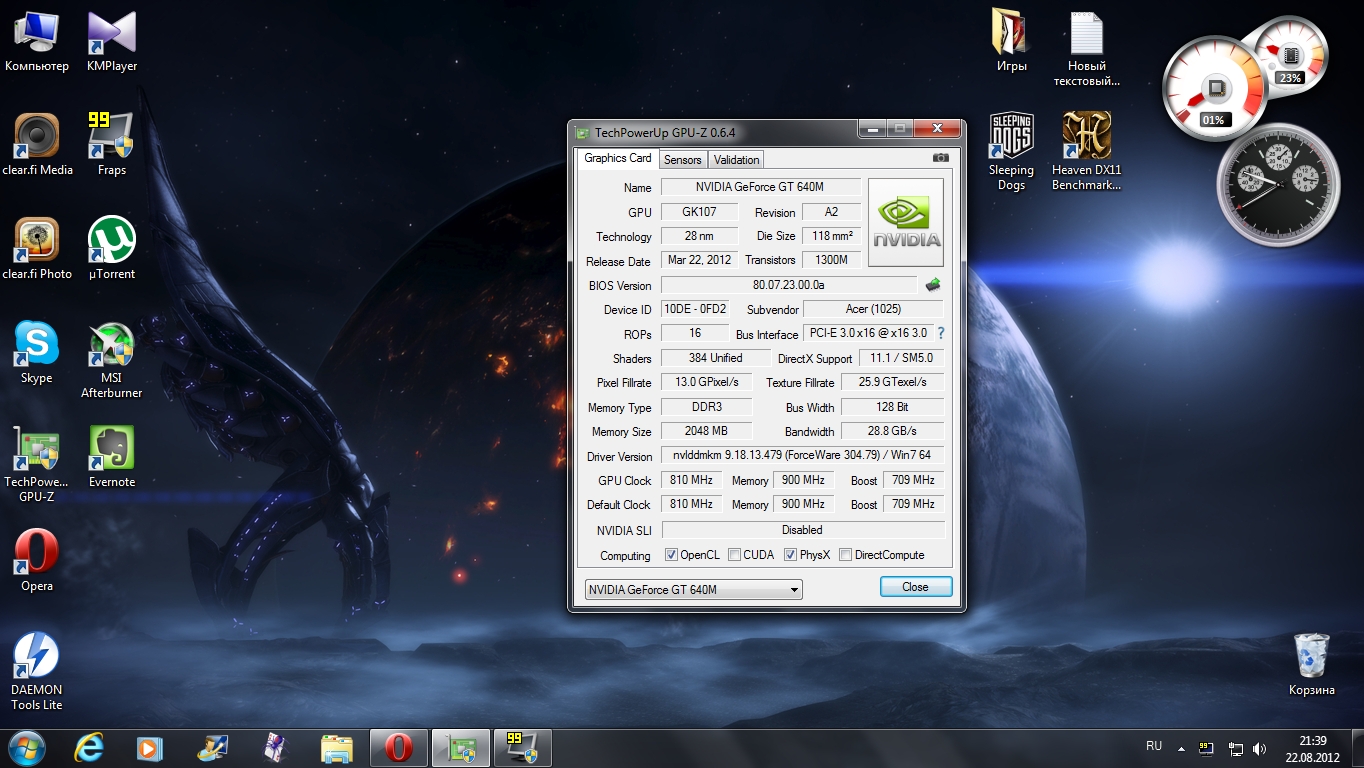Click the memory dial showing 23%

click(1290, 55)
